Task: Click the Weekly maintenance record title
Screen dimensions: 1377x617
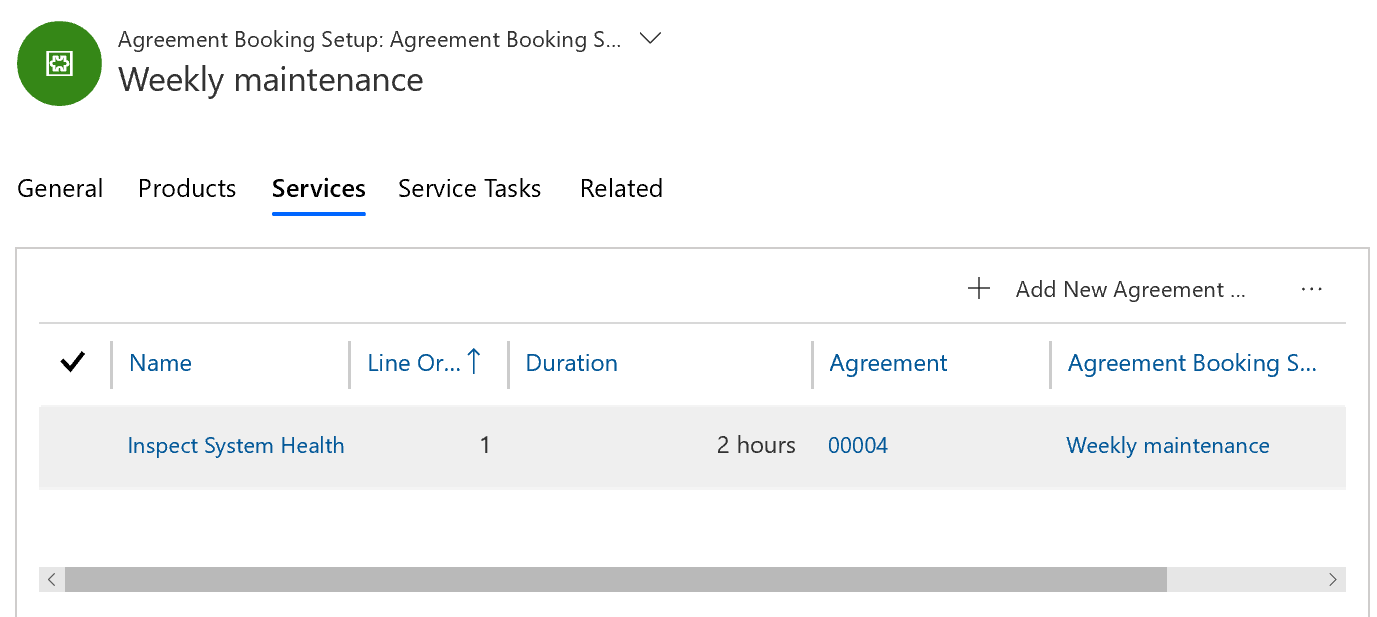Action: point(271,80)
